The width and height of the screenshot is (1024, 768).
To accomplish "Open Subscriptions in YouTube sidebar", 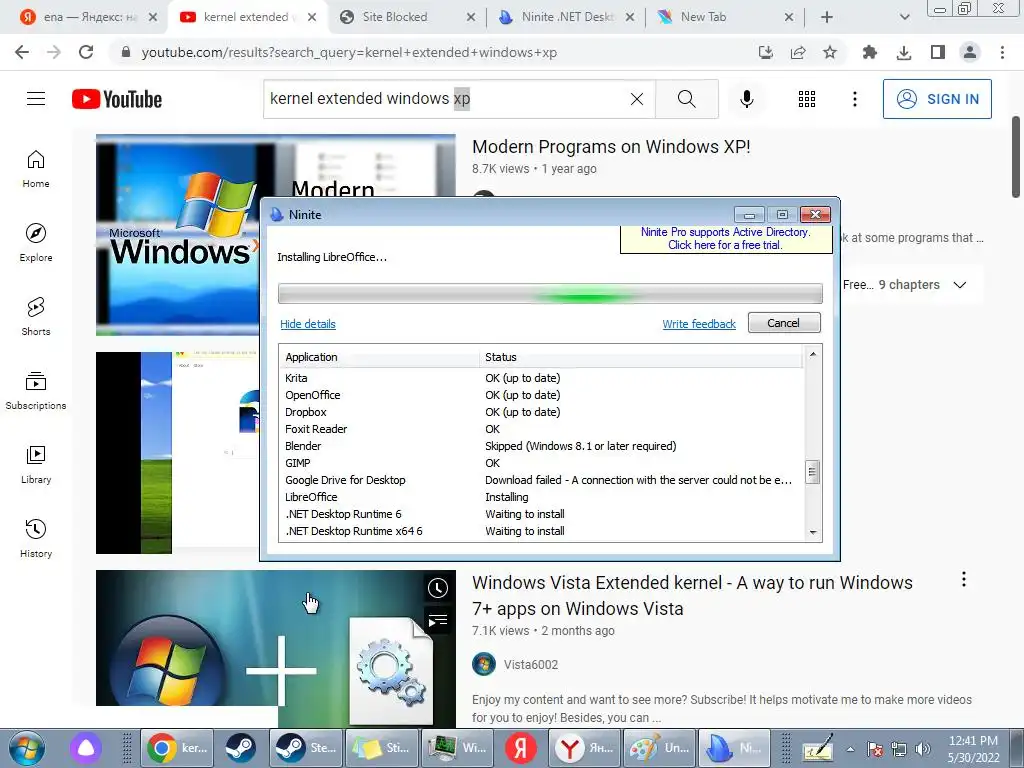I will pos(36,391).
